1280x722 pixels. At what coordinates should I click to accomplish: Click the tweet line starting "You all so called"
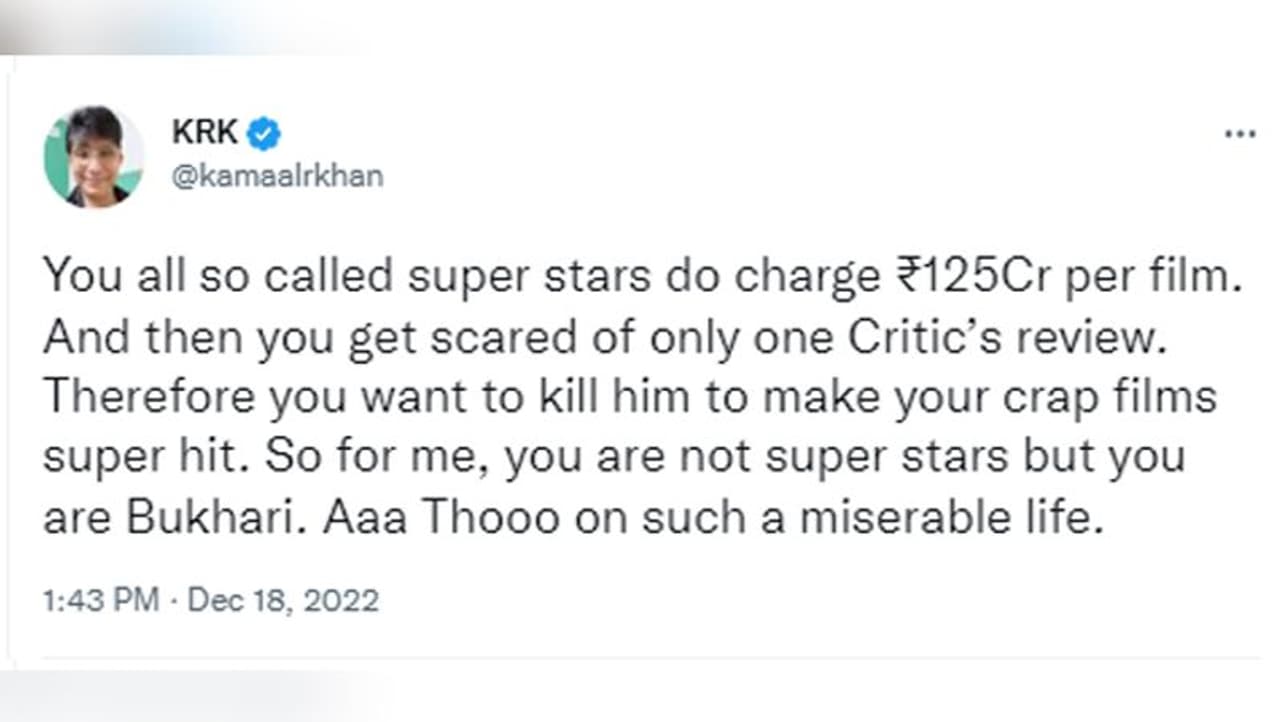coord(640,277)
